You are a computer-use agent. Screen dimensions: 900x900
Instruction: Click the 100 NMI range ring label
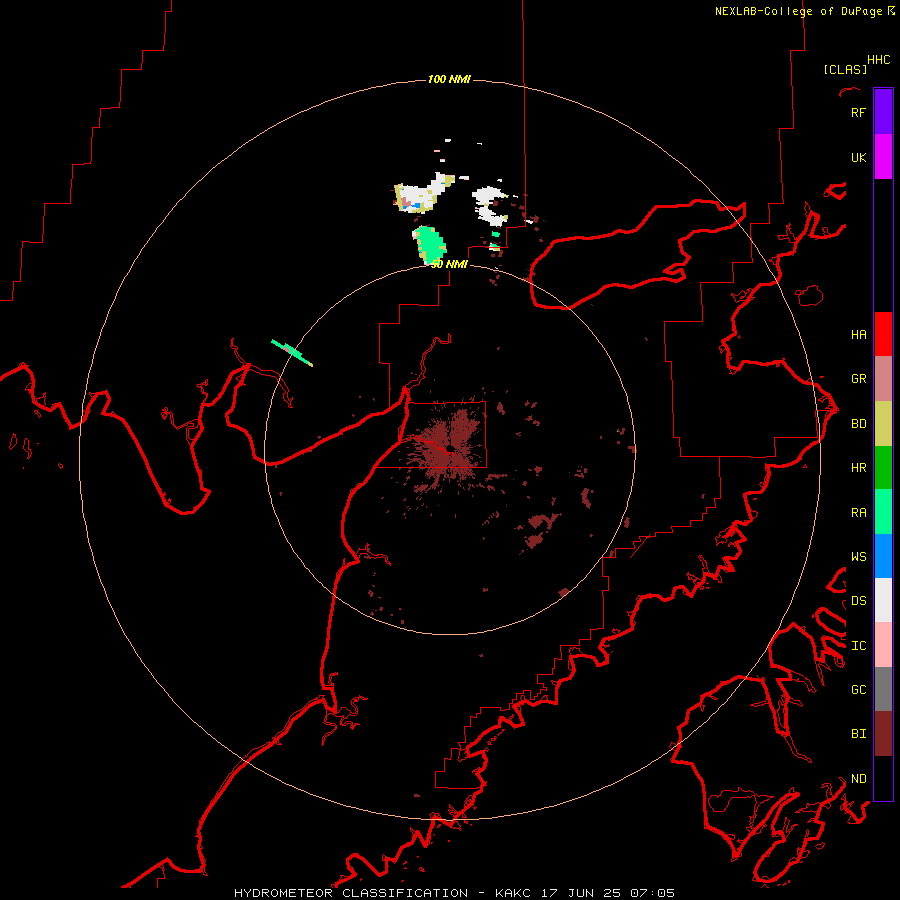(x=449, y=79)
